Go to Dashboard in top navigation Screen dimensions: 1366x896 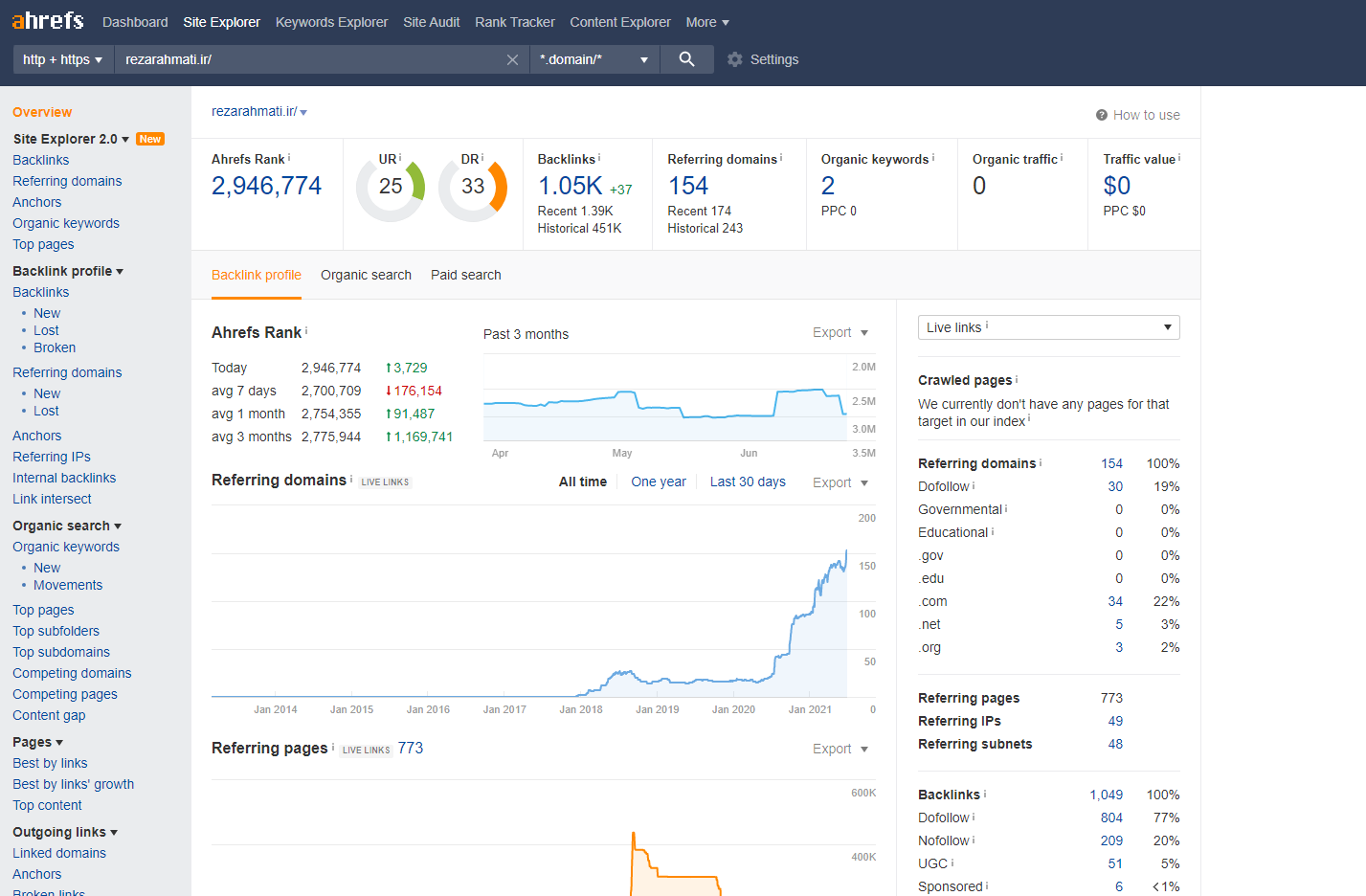tap(135, 22)
